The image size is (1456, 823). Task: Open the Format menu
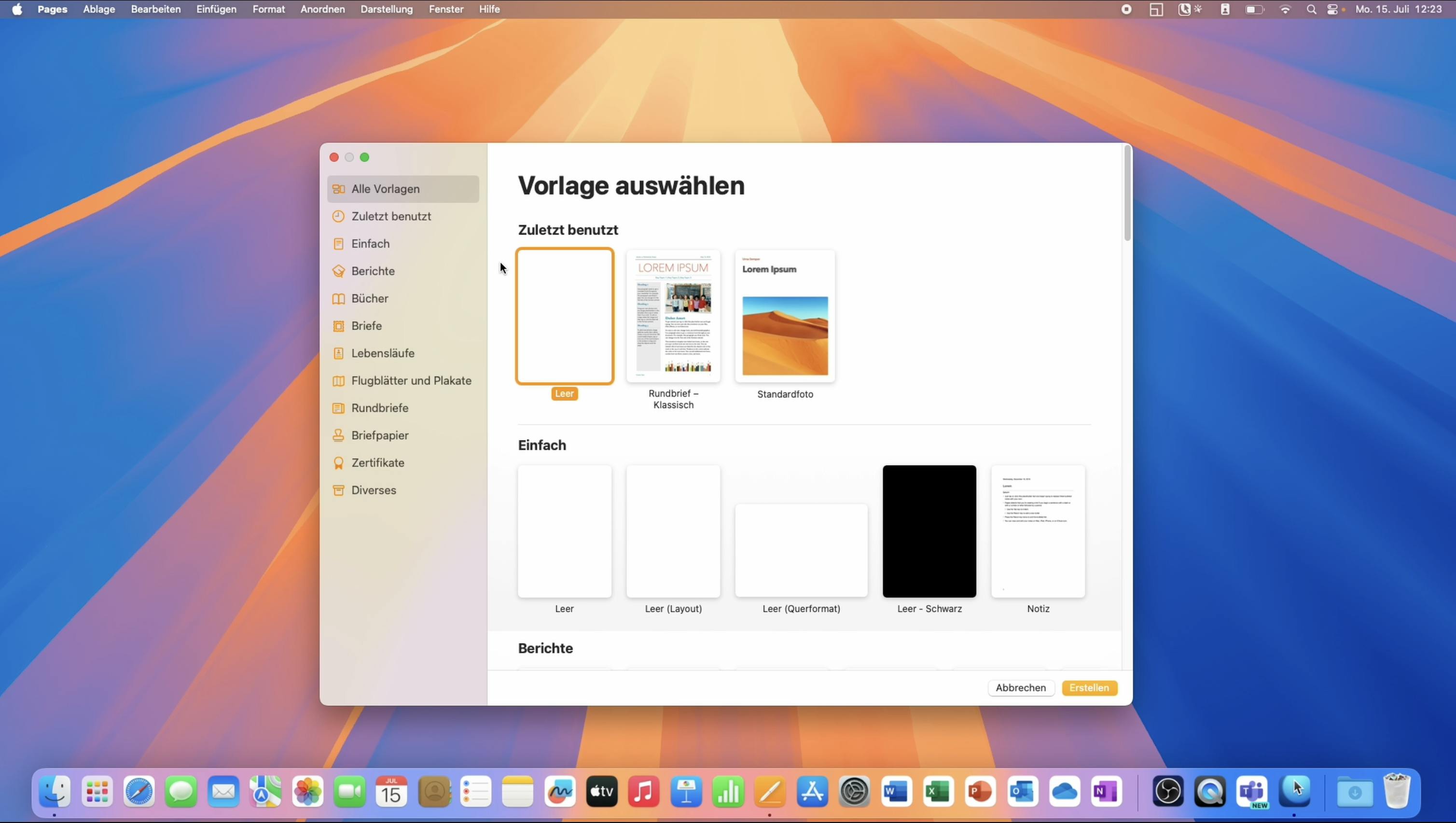click(269, 9)
